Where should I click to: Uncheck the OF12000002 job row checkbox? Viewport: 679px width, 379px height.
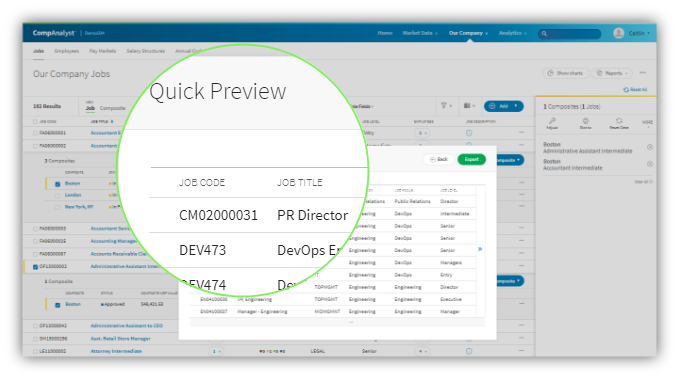pos(36,267)
